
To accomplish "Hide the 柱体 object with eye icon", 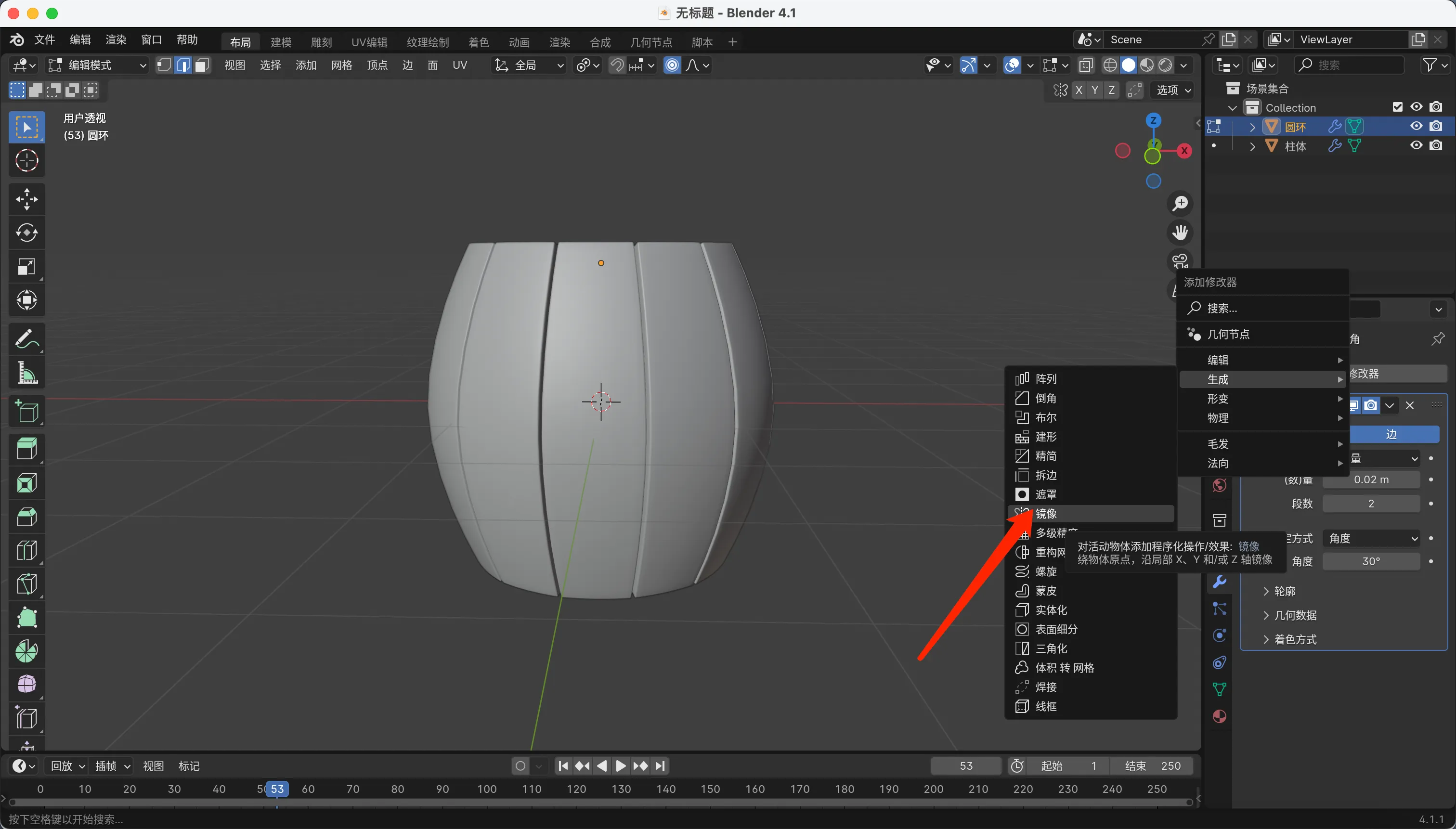I will pyautogui.click(x=1416, y=146).
